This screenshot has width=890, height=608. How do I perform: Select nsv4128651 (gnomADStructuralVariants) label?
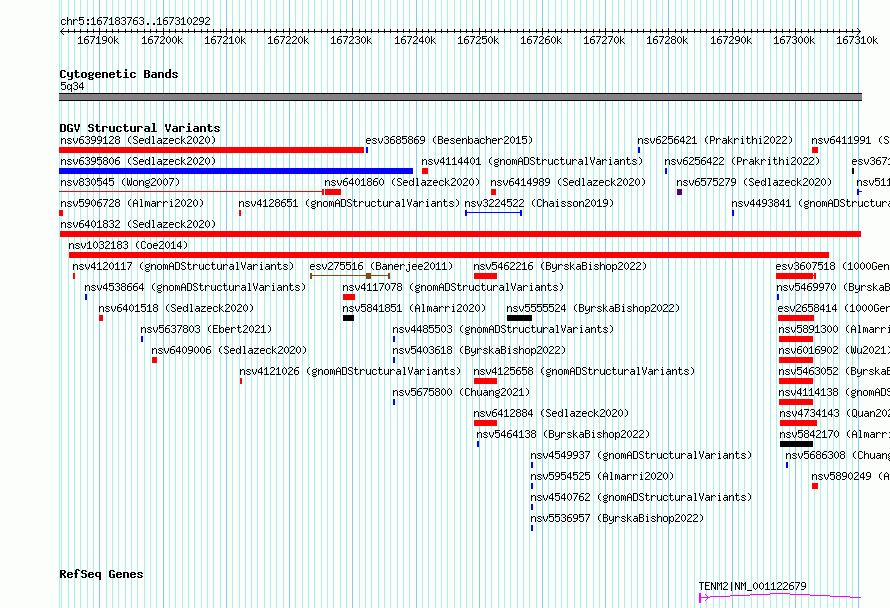click(349, 203)
